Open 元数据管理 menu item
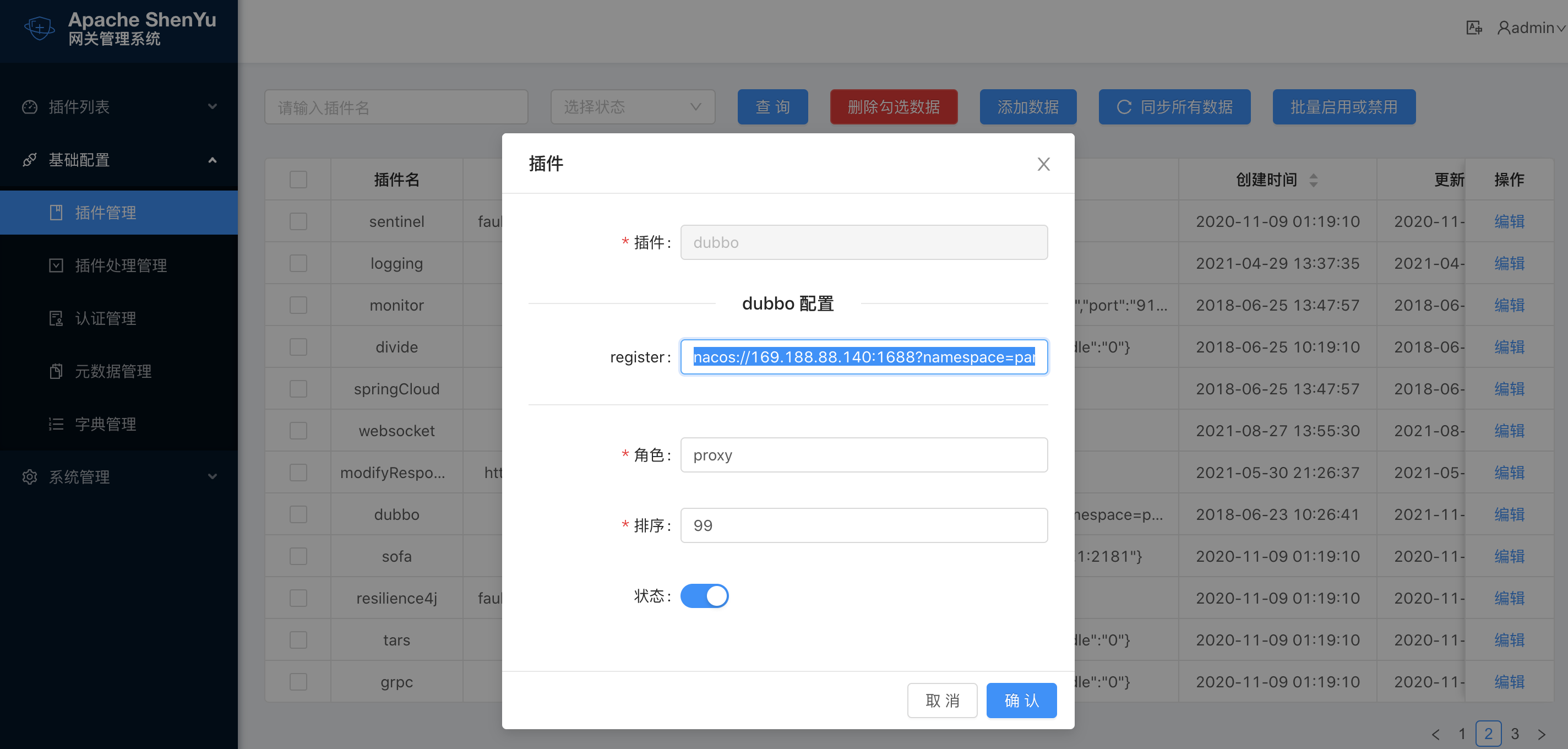1568x749 pixels. pyautogui.click(x=119, y=371)
